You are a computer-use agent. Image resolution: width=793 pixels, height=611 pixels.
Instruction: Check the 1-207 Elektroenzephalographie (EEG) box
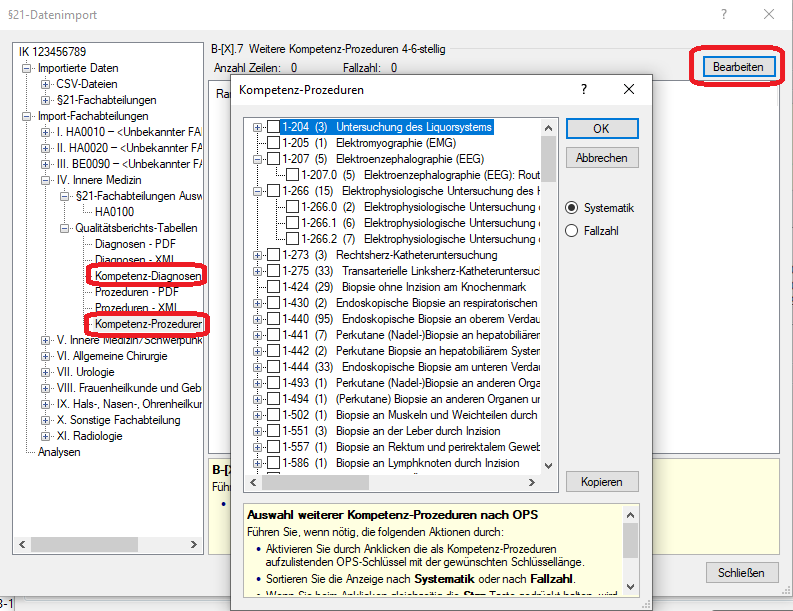(274, 159)
